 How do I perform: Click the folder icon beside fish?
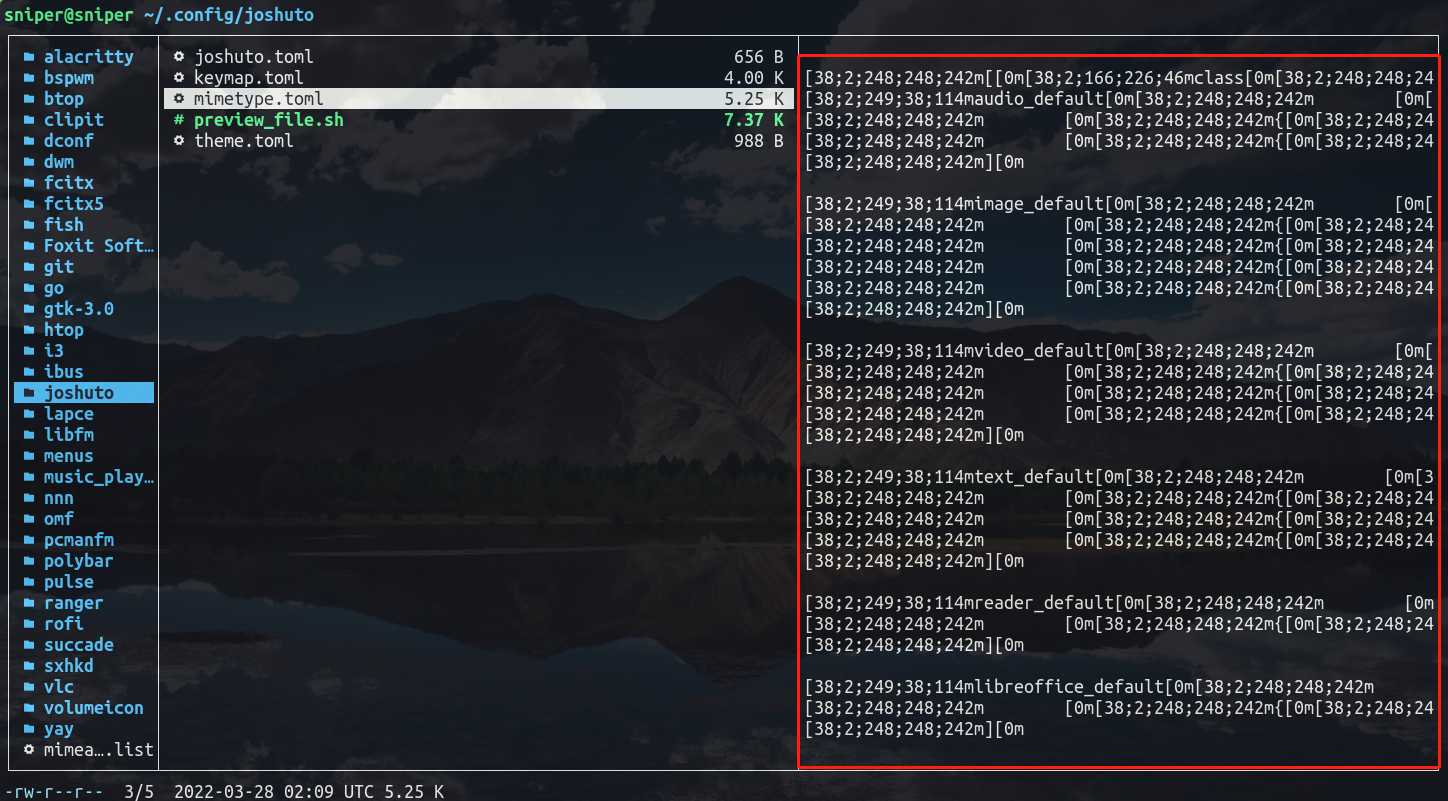(29, 225)
